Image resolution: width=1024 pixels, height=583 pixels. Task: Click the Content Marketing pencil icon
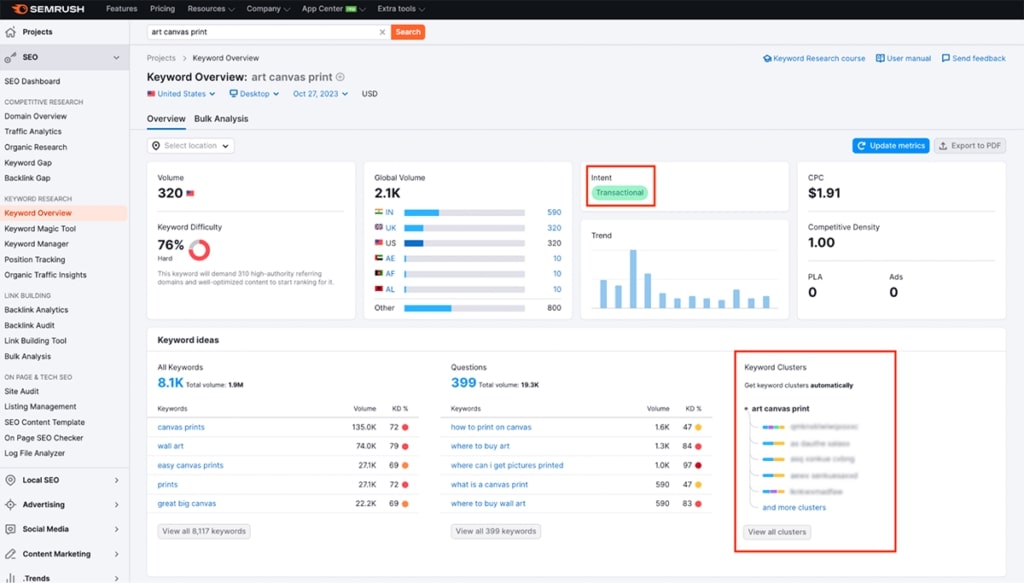(10, 554)
